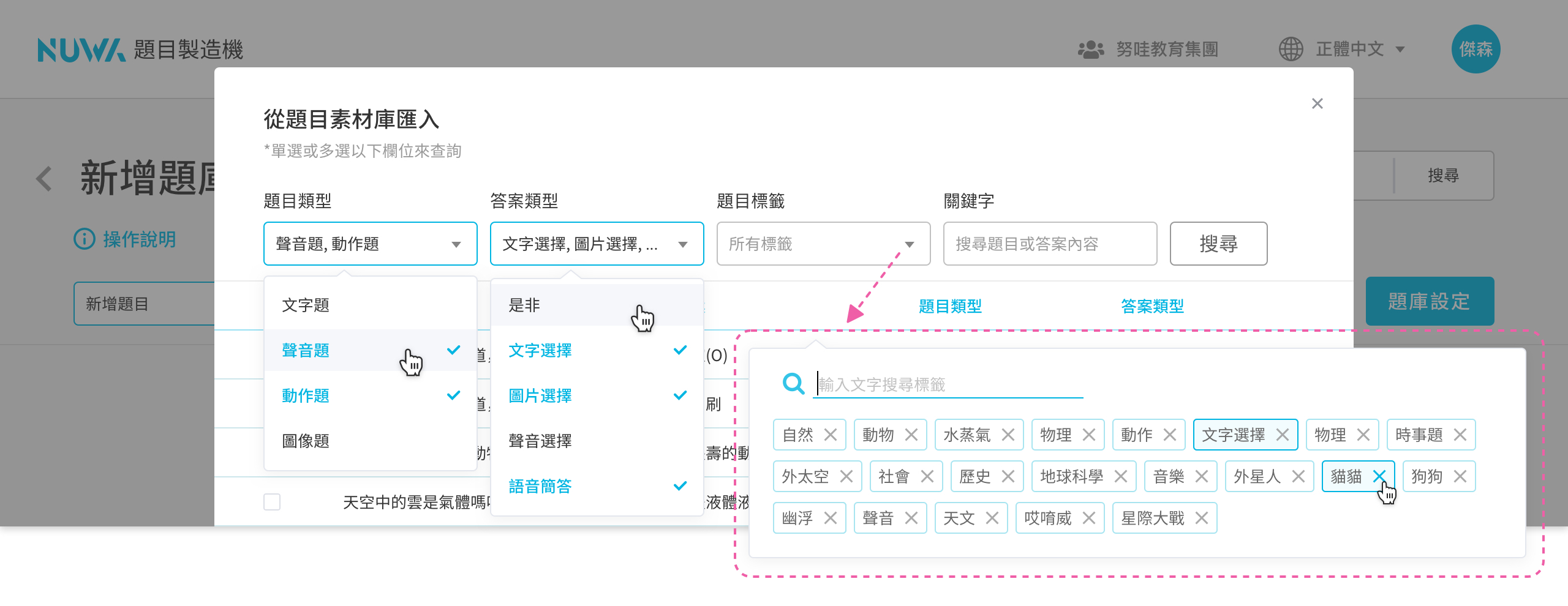Viewport: 1568px width, 606px height.
Task: Click the 搜尋 button behind the dialog
Action: click(x=1444, y=176)
